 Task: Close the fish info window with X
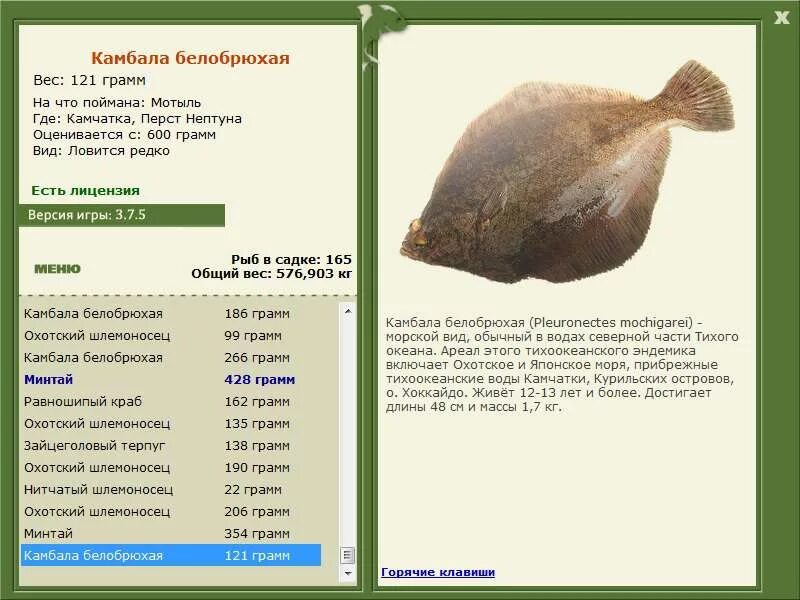coord(781,18)
